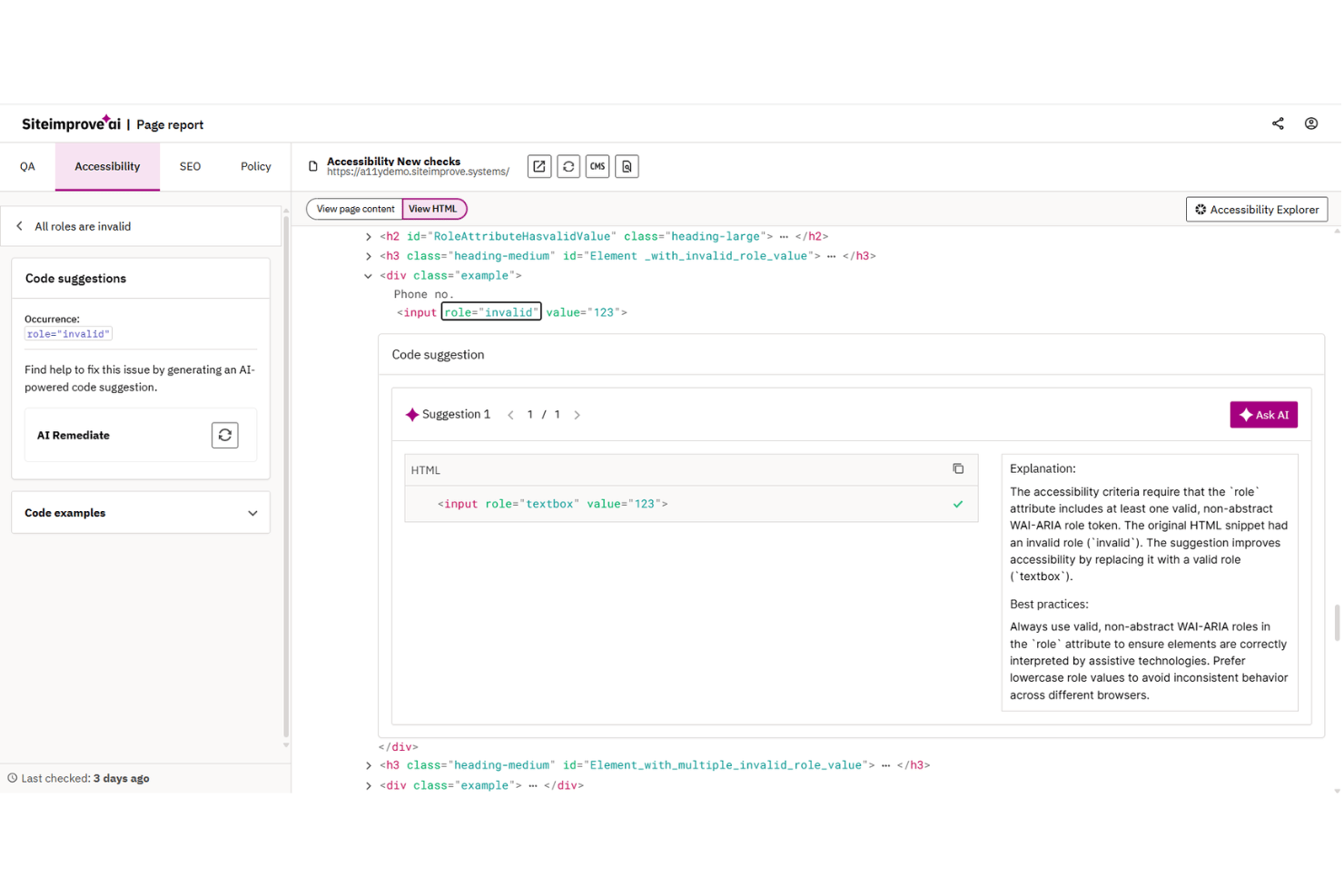Click the All roles are invalid title
This screenshot has width=1344, height=896.
83,227
